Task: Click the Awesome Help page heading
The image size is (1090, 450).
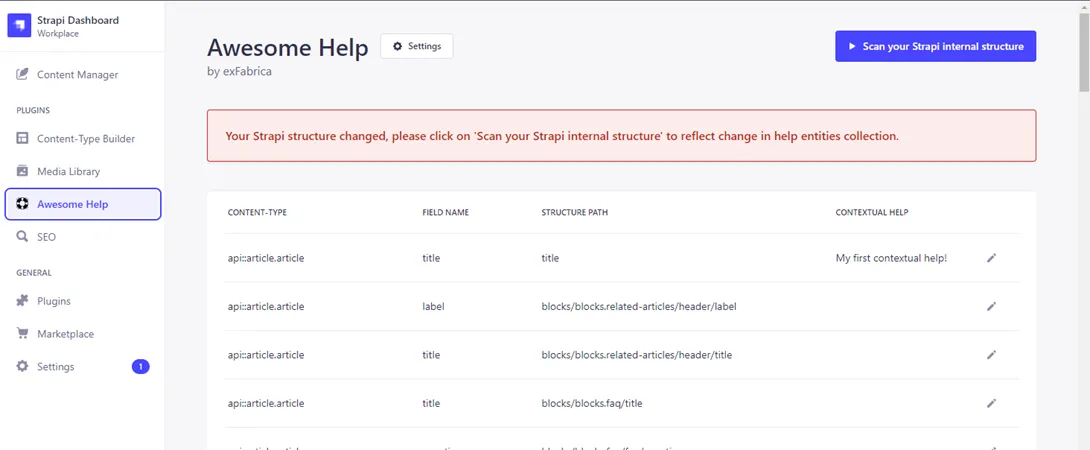Action: (x=288, y=47)
